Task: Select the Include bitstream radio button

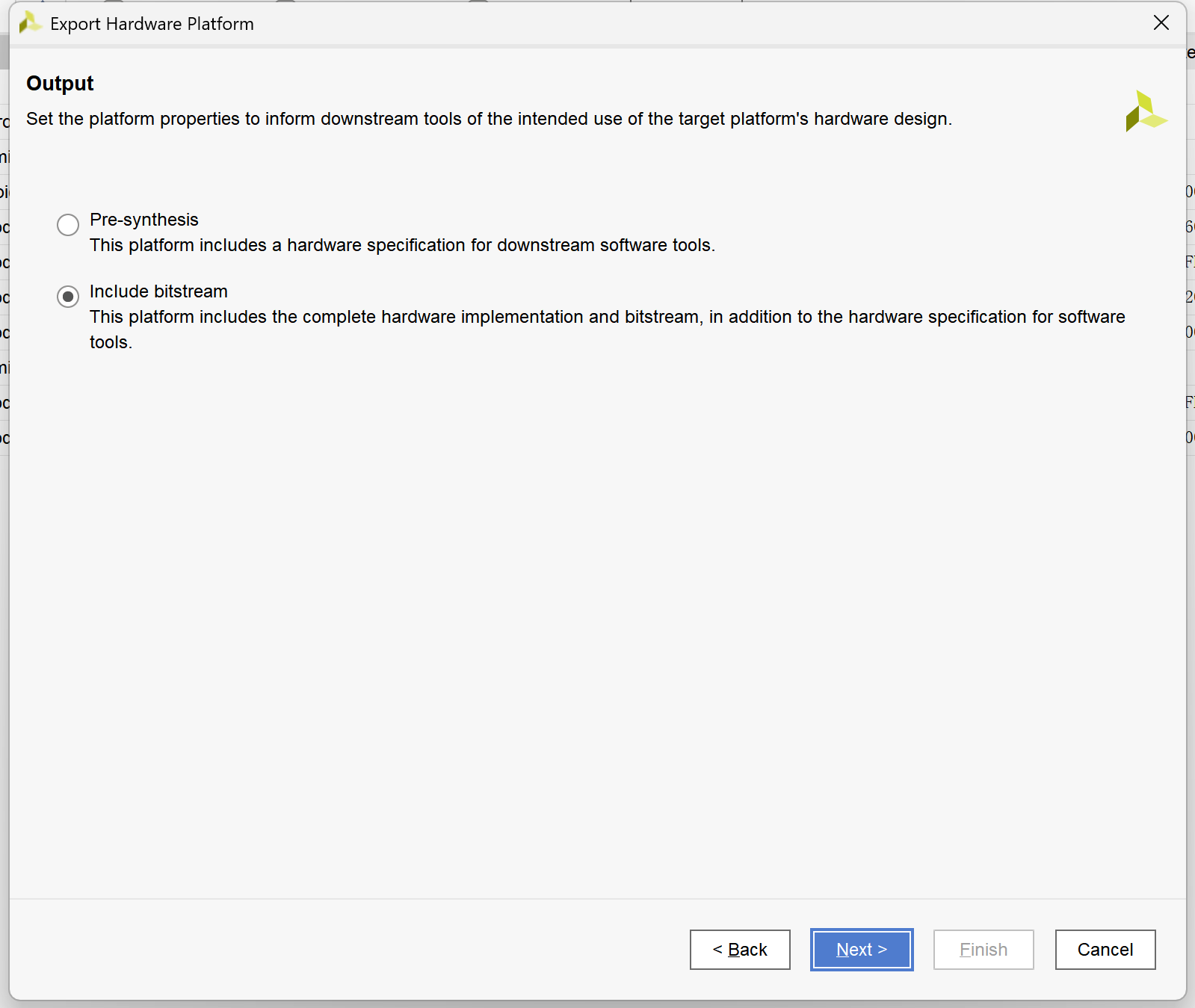Action: [68, 297]
